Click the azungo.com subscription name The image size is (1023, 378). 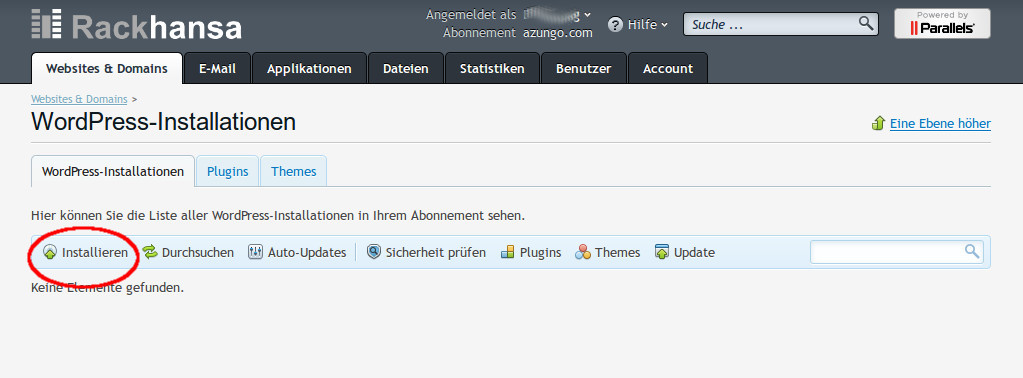click(x=558, y=33)
